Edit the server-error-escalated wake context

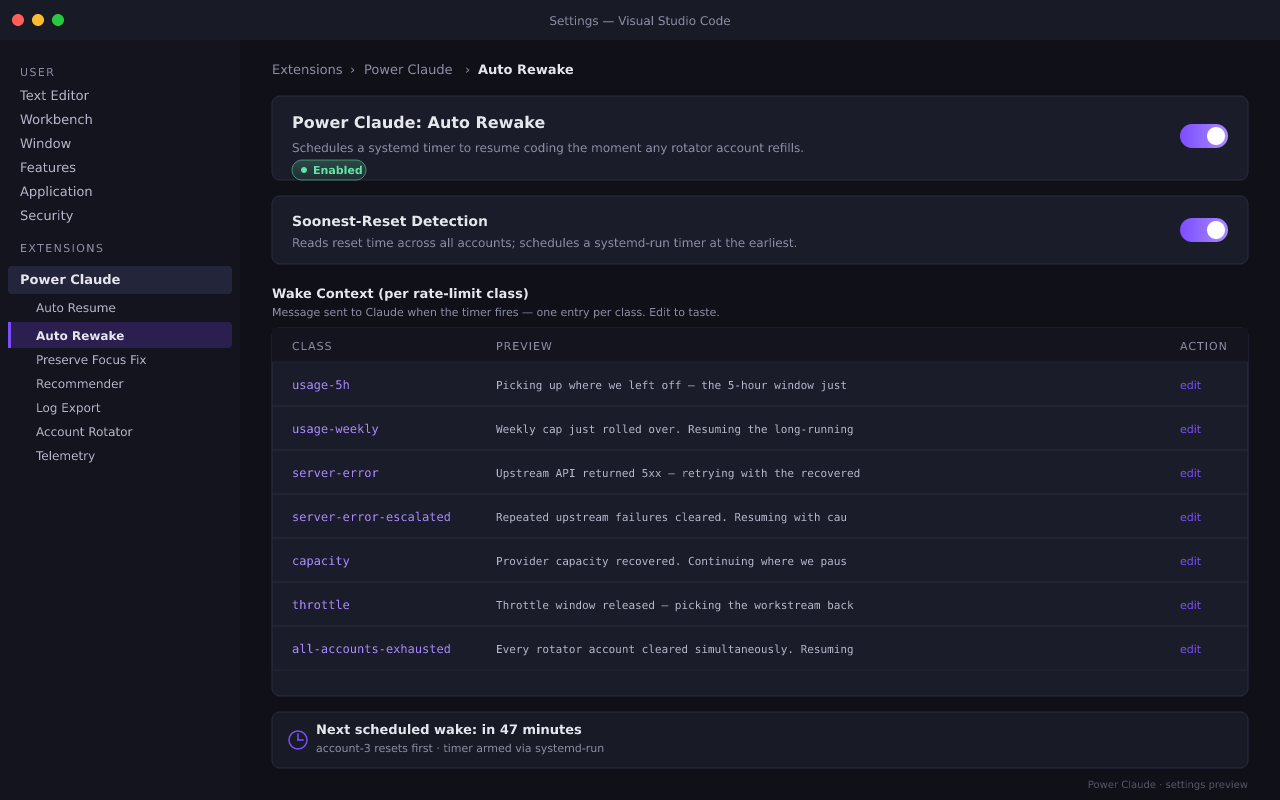coord(1190,517)
